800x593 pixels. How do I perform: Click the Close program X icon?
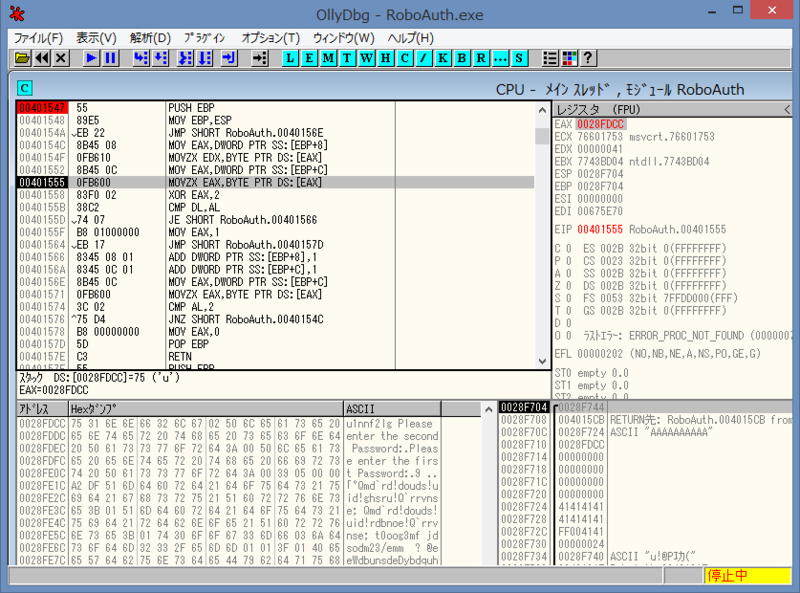coord(61,58)
